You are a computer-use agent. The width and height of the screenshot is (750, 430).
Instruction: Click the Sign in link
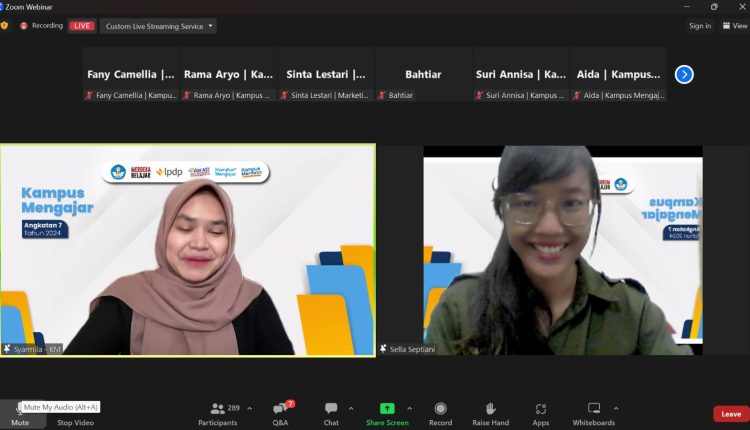coord(700,26)
